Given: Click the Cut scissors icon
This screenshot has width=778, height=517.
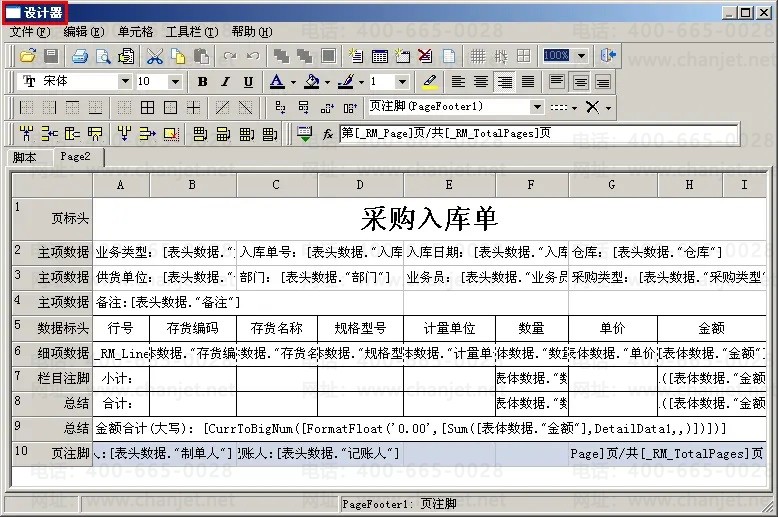Looking at the screenshot, I should tap(155, 56).
